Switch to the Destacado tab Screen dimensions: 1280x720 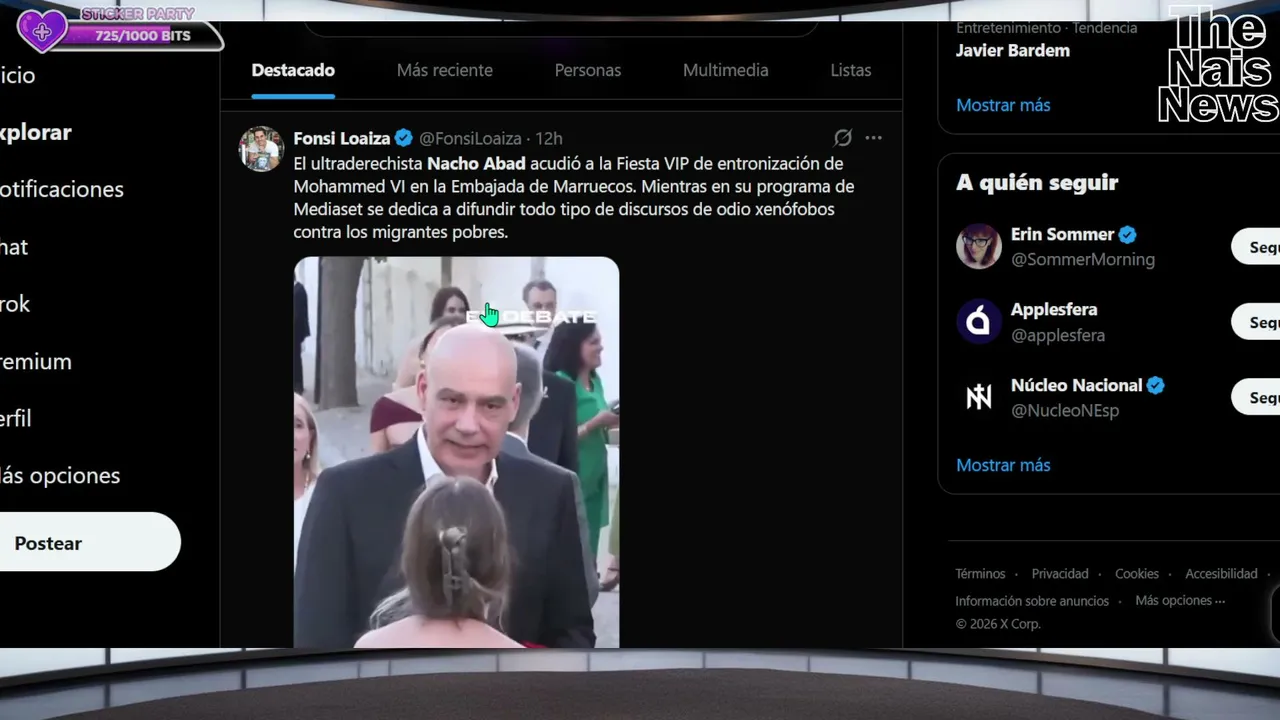[x=293, y=70]
